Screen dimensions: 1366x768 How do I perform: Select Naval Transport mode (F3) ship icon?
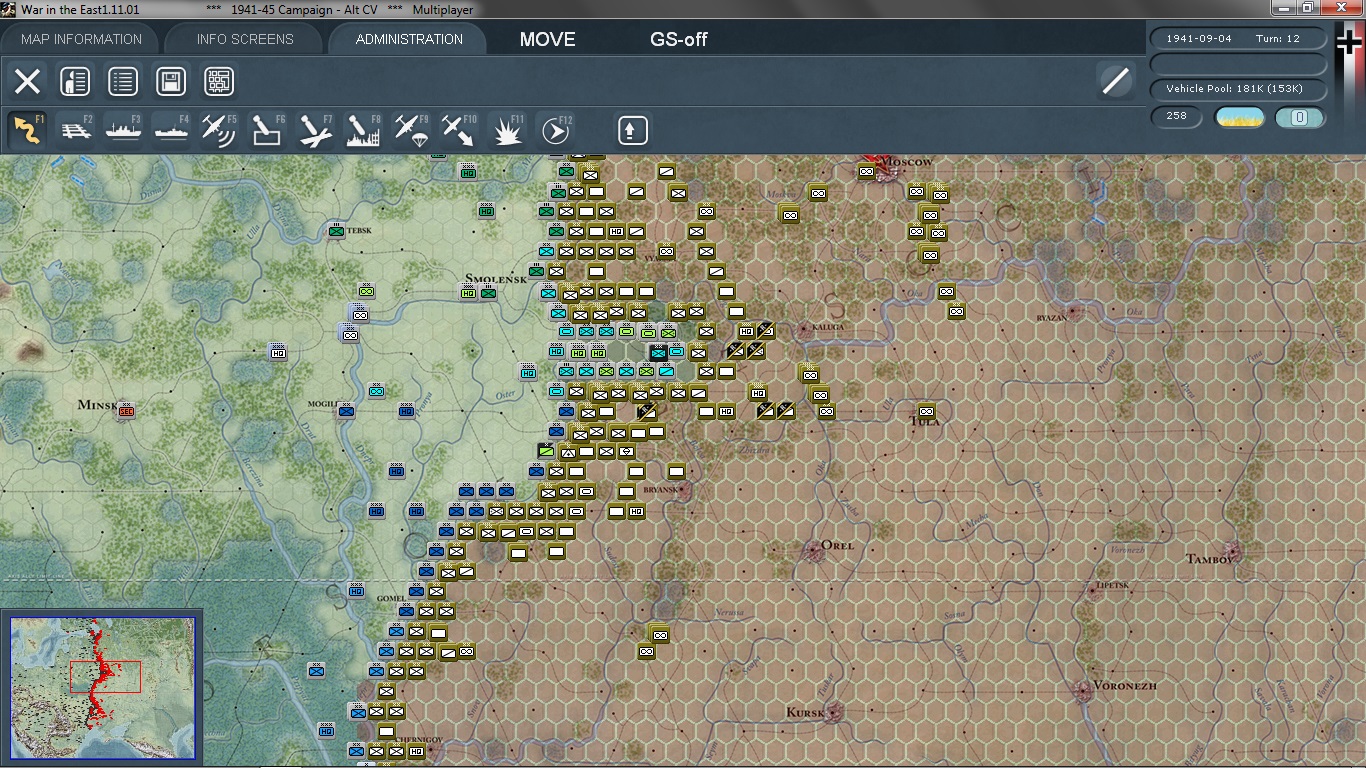pos(124,131)
